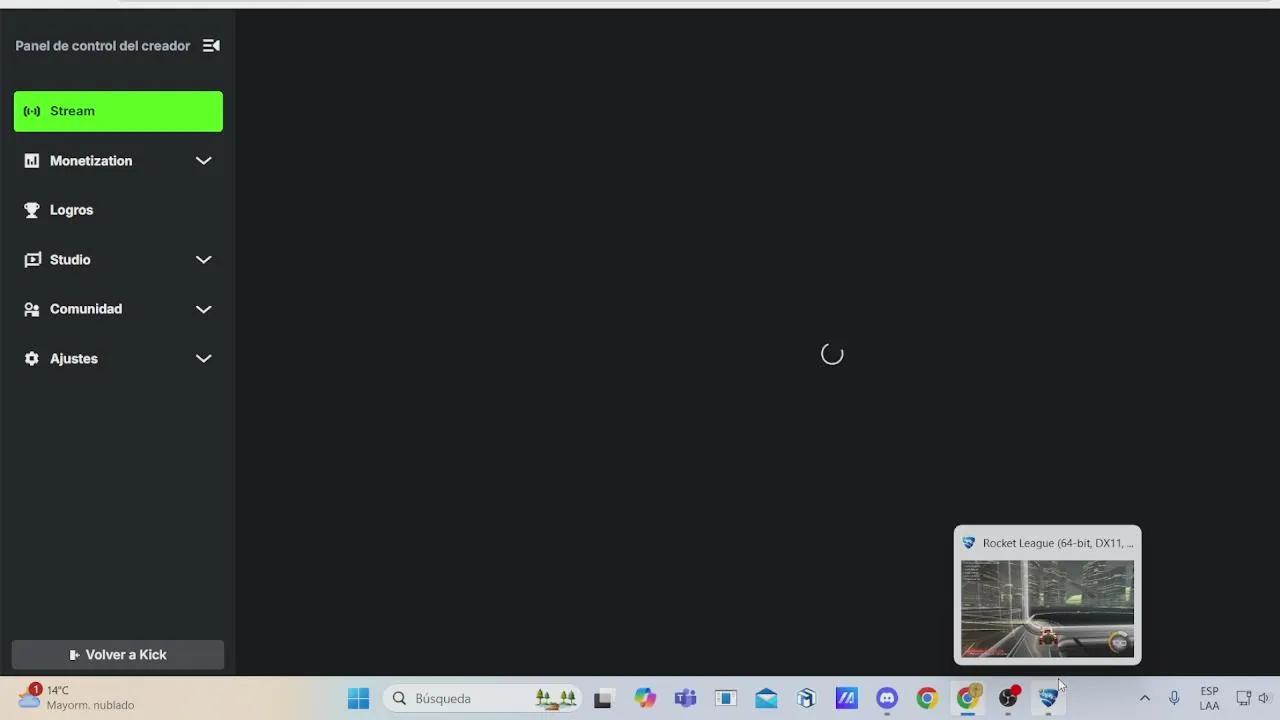Change the ESP LAA keyboard language
1280x720 pixels.
[1209, 698]
